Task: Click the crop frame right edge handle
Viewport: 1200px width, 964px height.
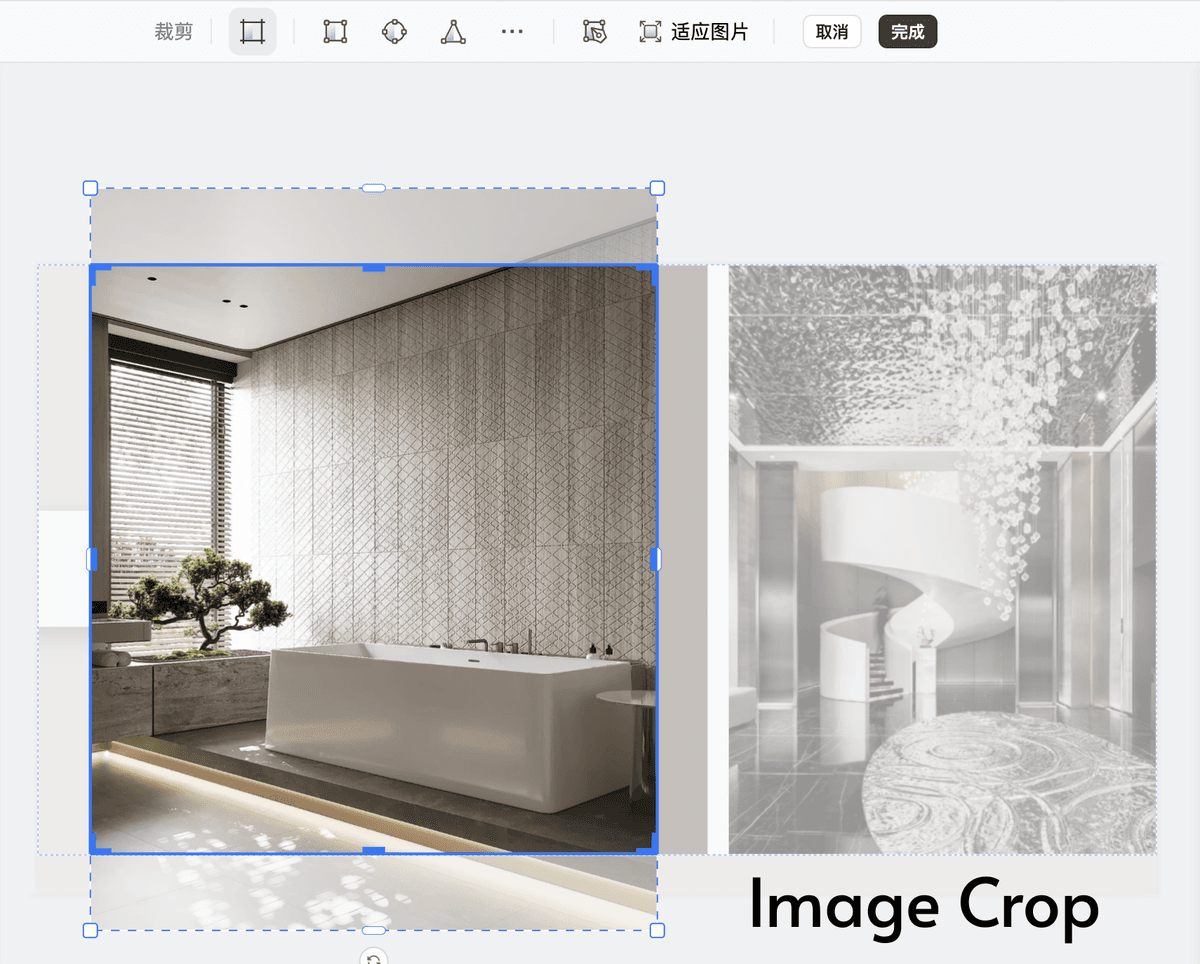Action: 655,559
